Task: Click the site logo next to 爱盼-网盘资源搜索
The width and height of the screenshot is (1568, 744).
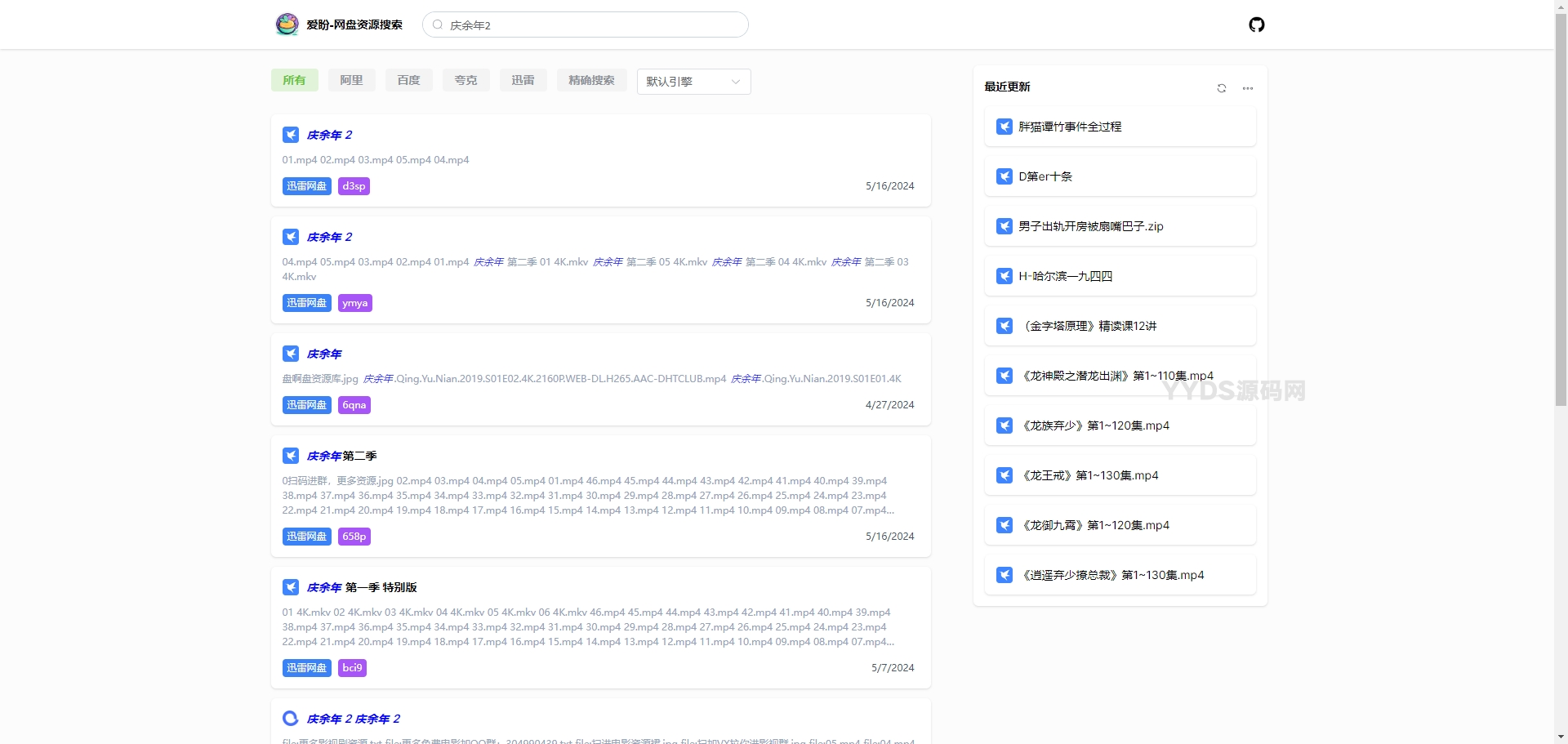Action: tap(287, 25)
